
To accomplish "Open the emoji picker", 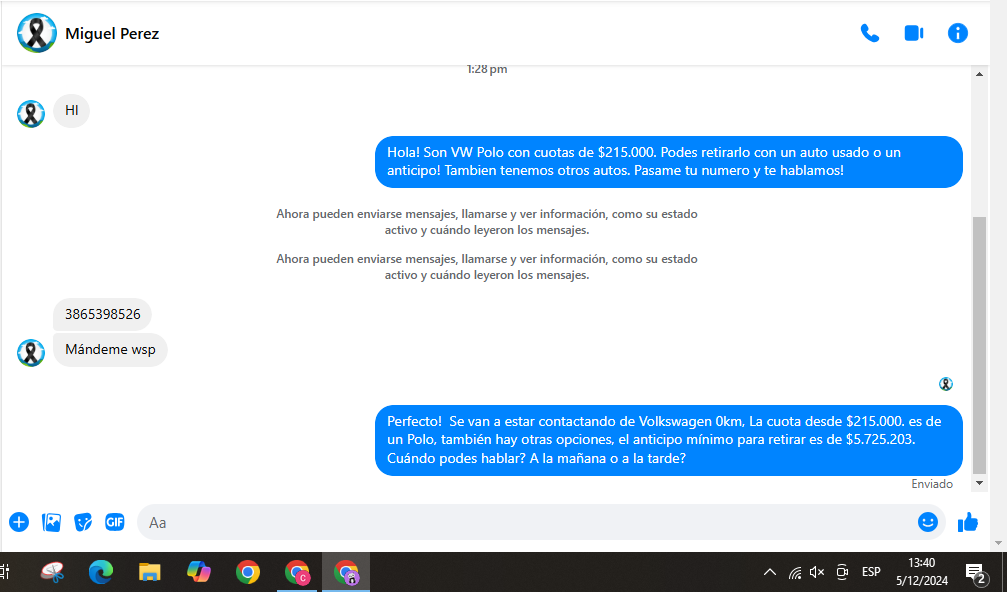I will [x=927, y=522].
